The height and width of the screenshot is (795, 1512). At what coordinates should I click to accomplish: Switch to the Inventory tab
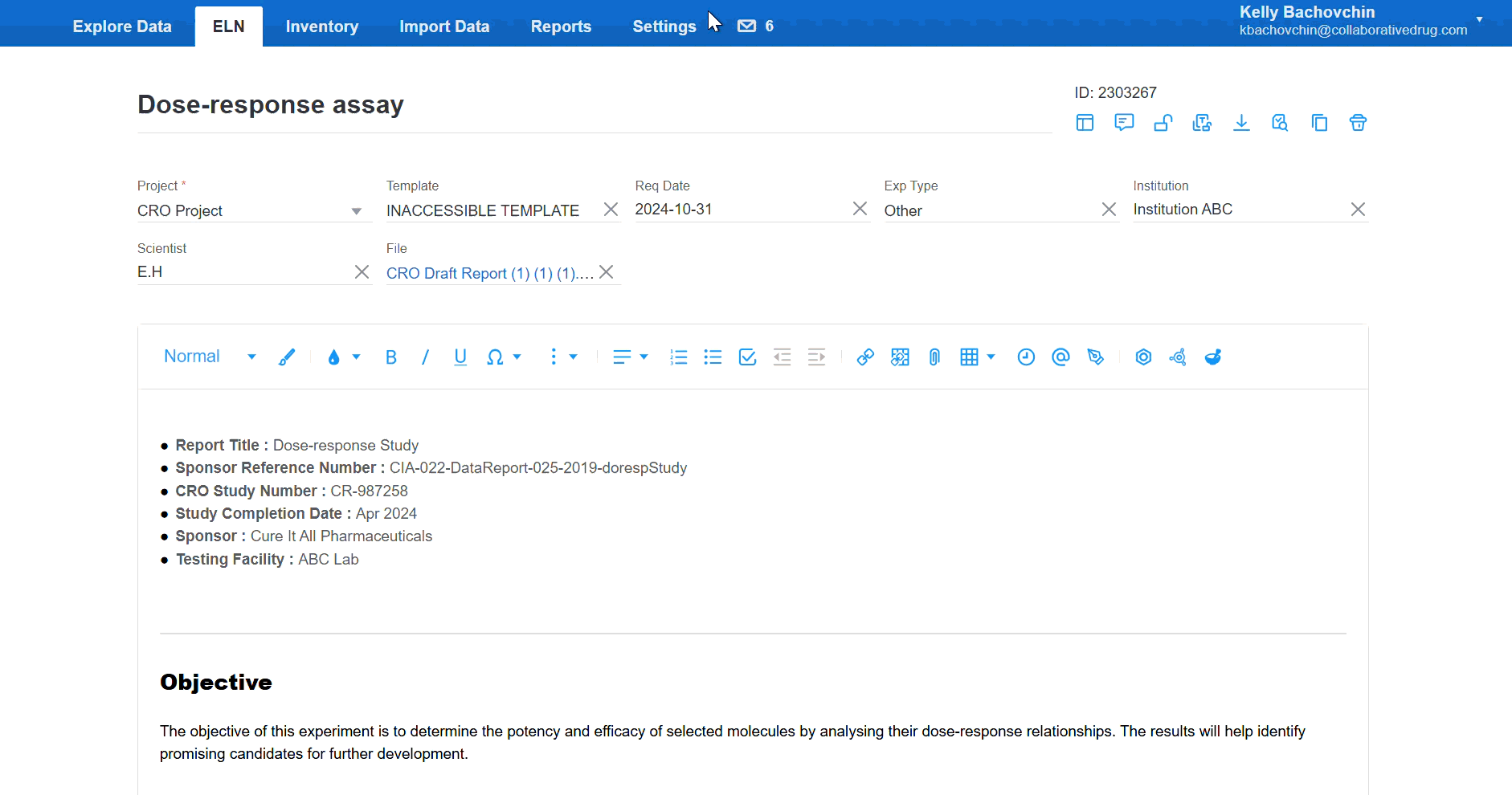(322, 26)
